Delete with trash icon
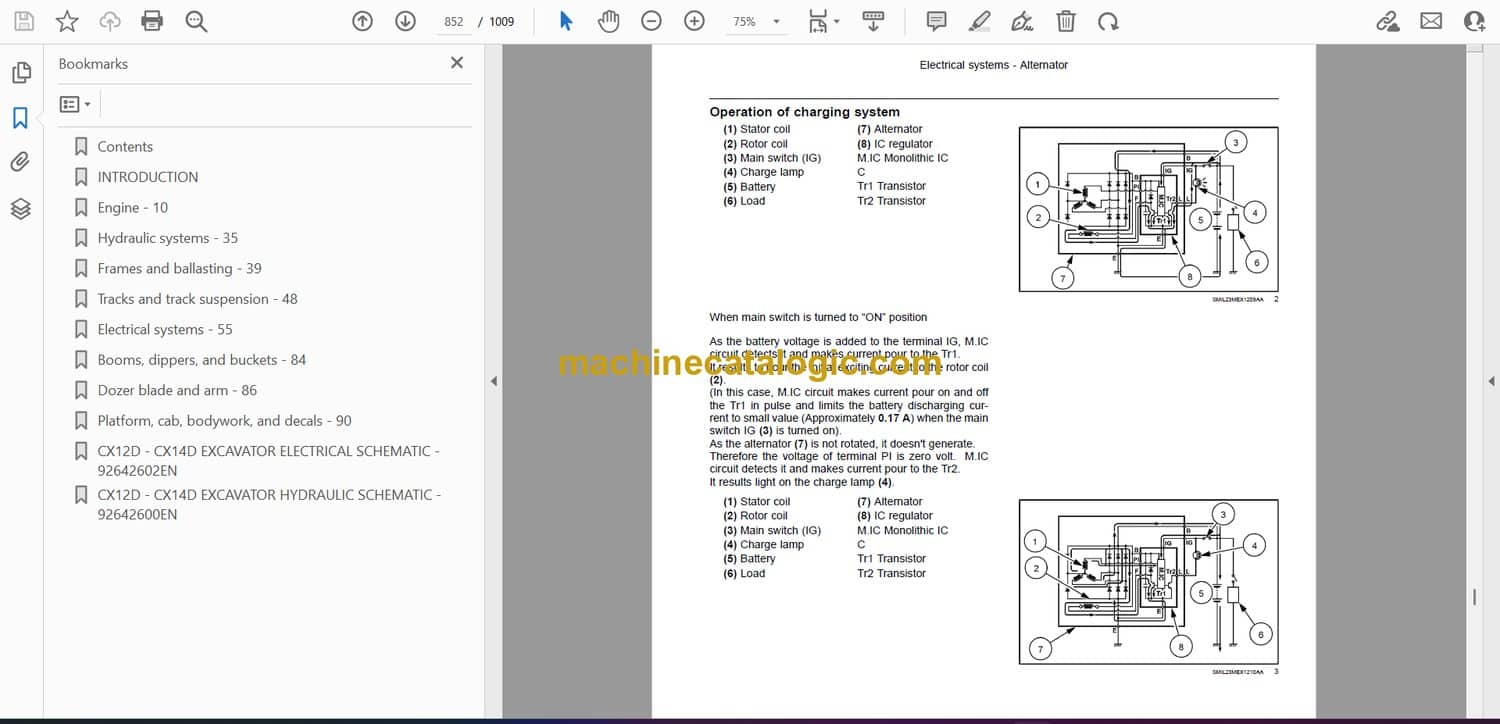The height and width of the screenshot is (724, 1500). pyautogui.click(x=1066, y=21)
